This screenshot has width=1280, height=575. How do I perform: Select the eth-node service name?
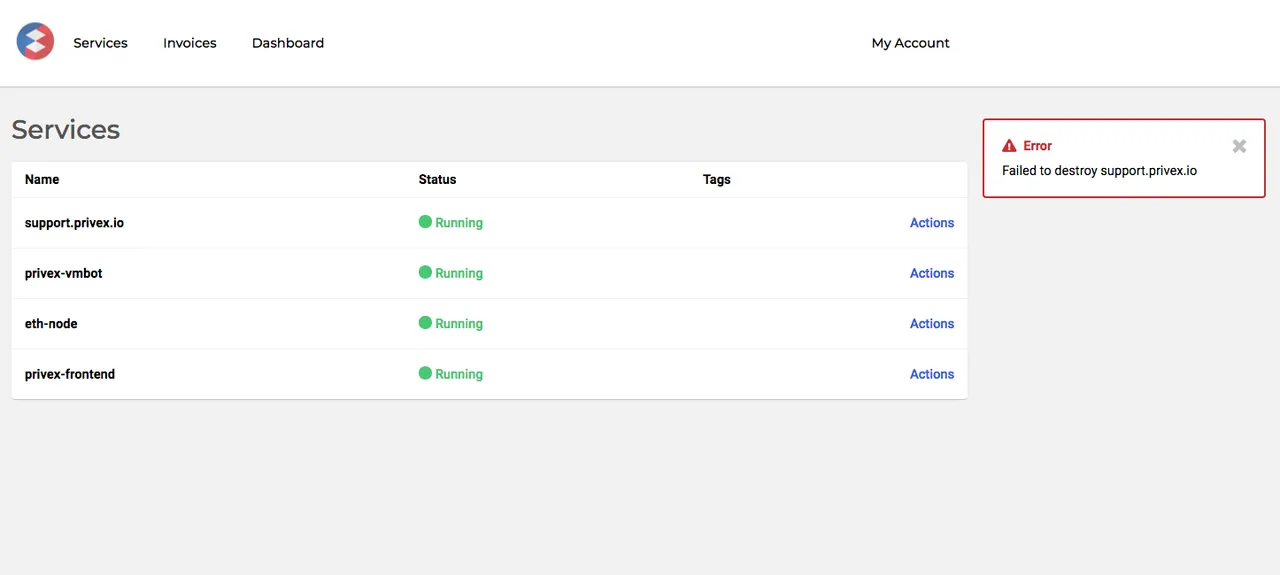click(51, 324)
